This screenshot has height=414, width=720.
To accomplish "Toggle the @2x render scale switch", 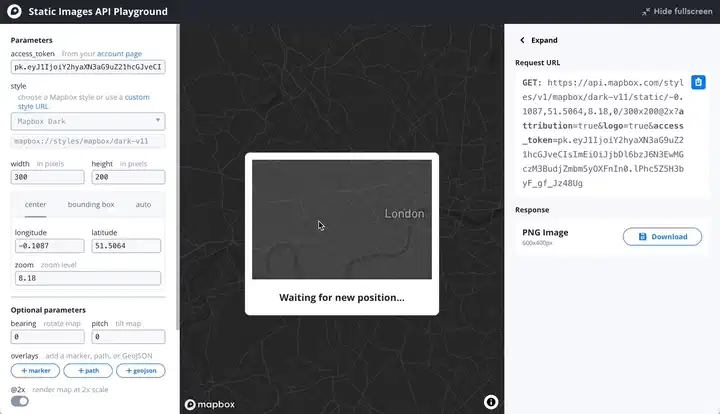I will (20, 401).
